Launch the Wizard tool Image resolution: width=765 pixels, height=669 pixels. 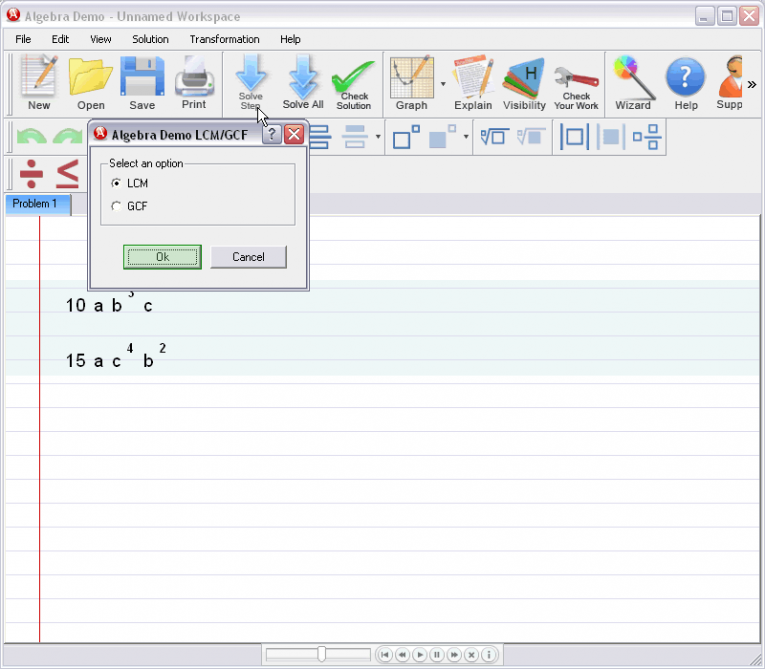coord(633,83)
